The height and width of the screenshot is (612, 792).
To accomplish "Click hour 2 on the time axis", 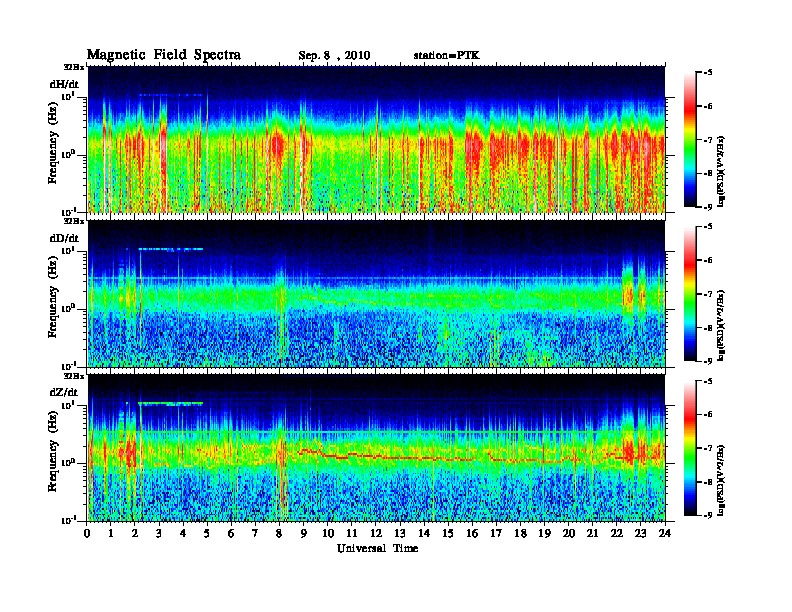I will [135, 533].
